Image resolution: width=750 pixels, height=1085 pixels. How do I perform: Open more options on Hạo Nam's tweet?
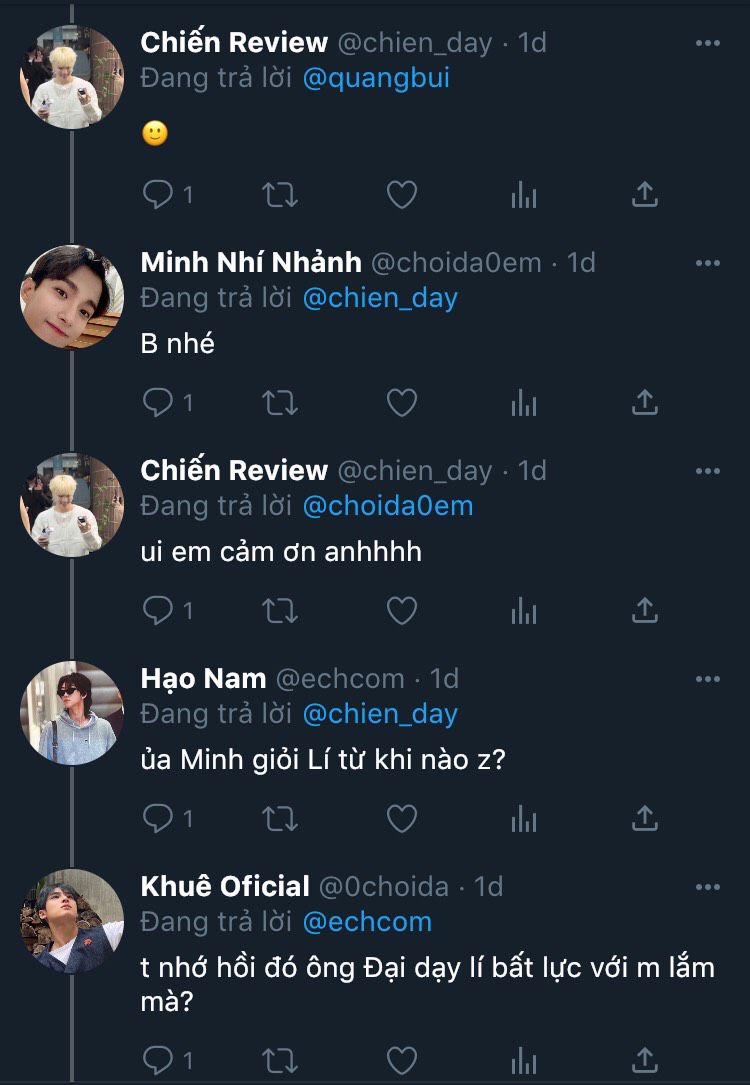pos(707,679)
